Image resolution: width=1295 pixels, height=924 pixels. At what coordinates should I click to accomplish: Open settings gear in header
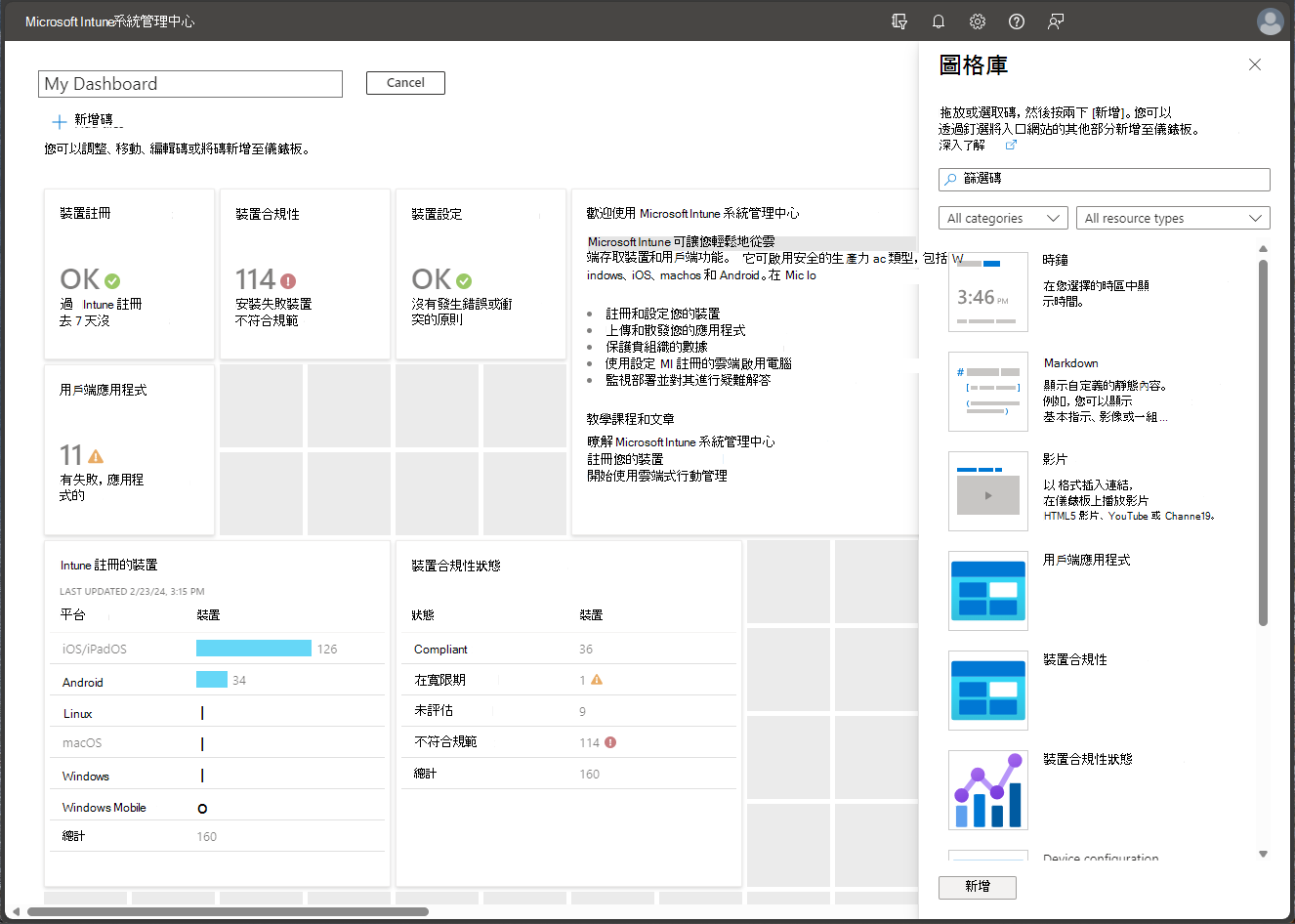(978, 21)
